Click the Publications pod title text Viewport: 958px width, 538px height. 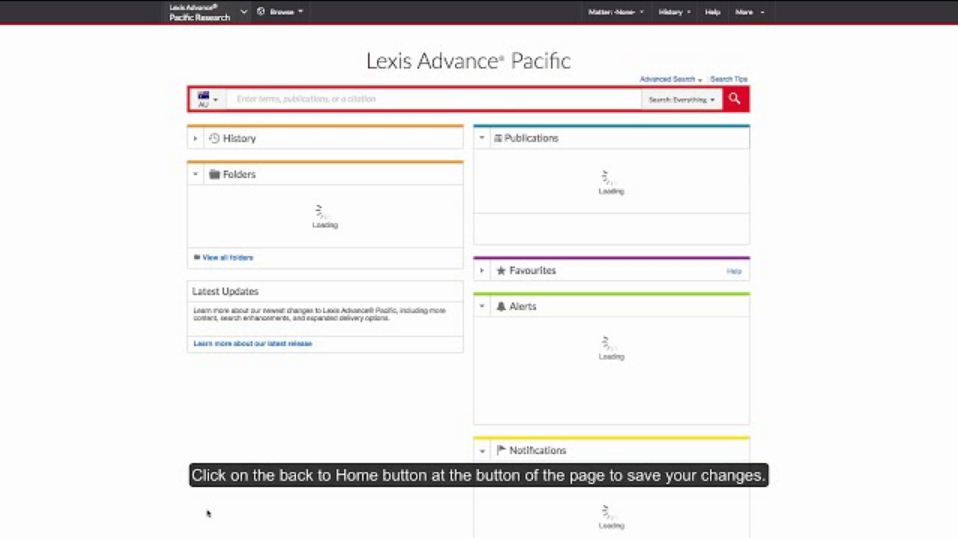tap(531, 138)
